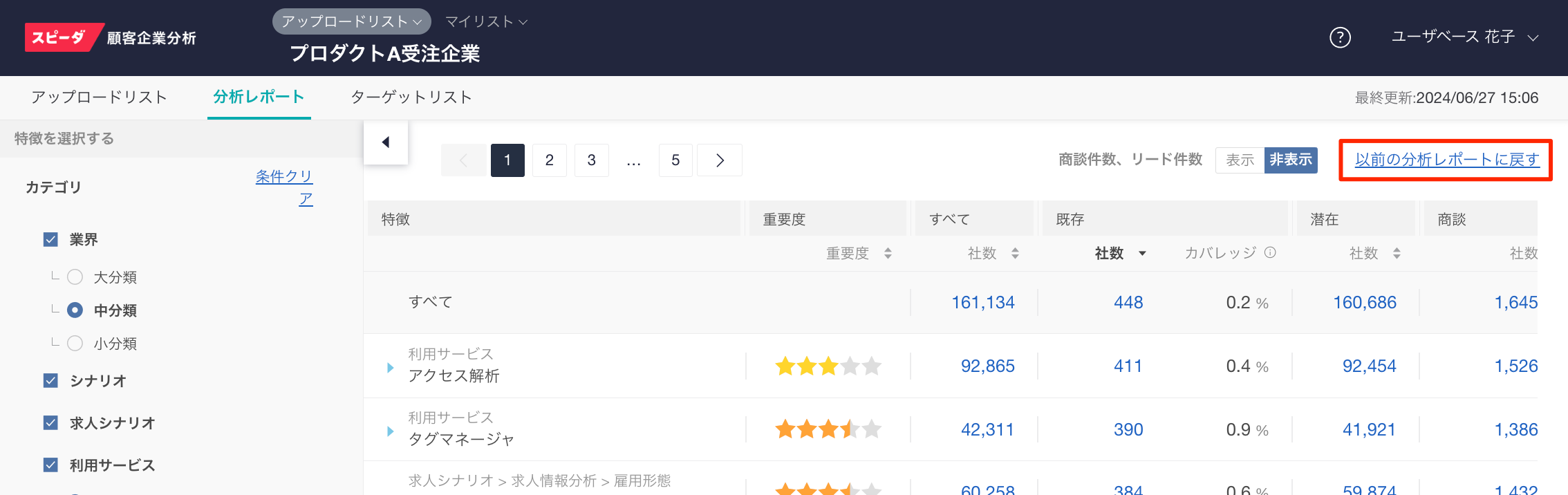The image size is (1568, 495).
Task: Sort the 'すべて' company count column
Action: pyautogui.click(x=1015, y=254)
